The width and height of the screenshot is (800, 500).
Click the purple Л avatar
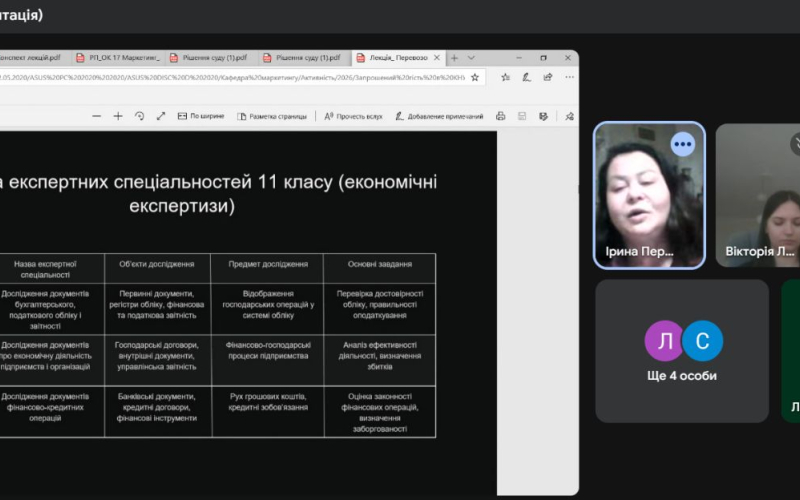[664, 341]
